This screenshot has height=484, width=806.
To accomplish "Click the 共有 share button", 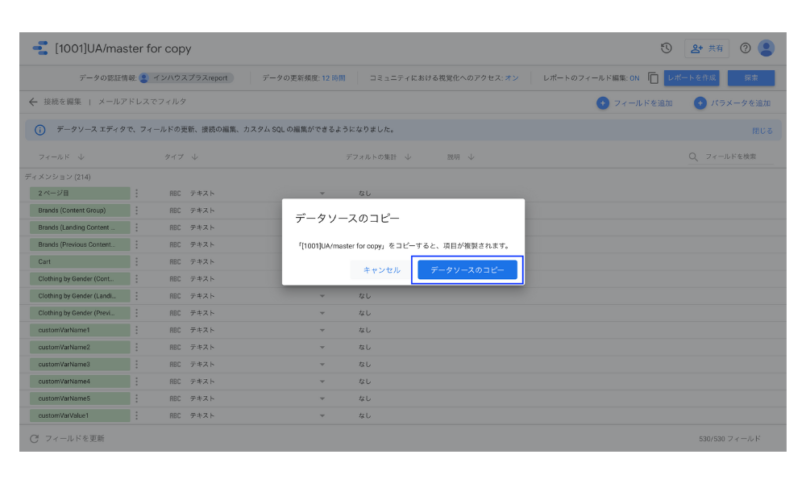I will point(706,48).
